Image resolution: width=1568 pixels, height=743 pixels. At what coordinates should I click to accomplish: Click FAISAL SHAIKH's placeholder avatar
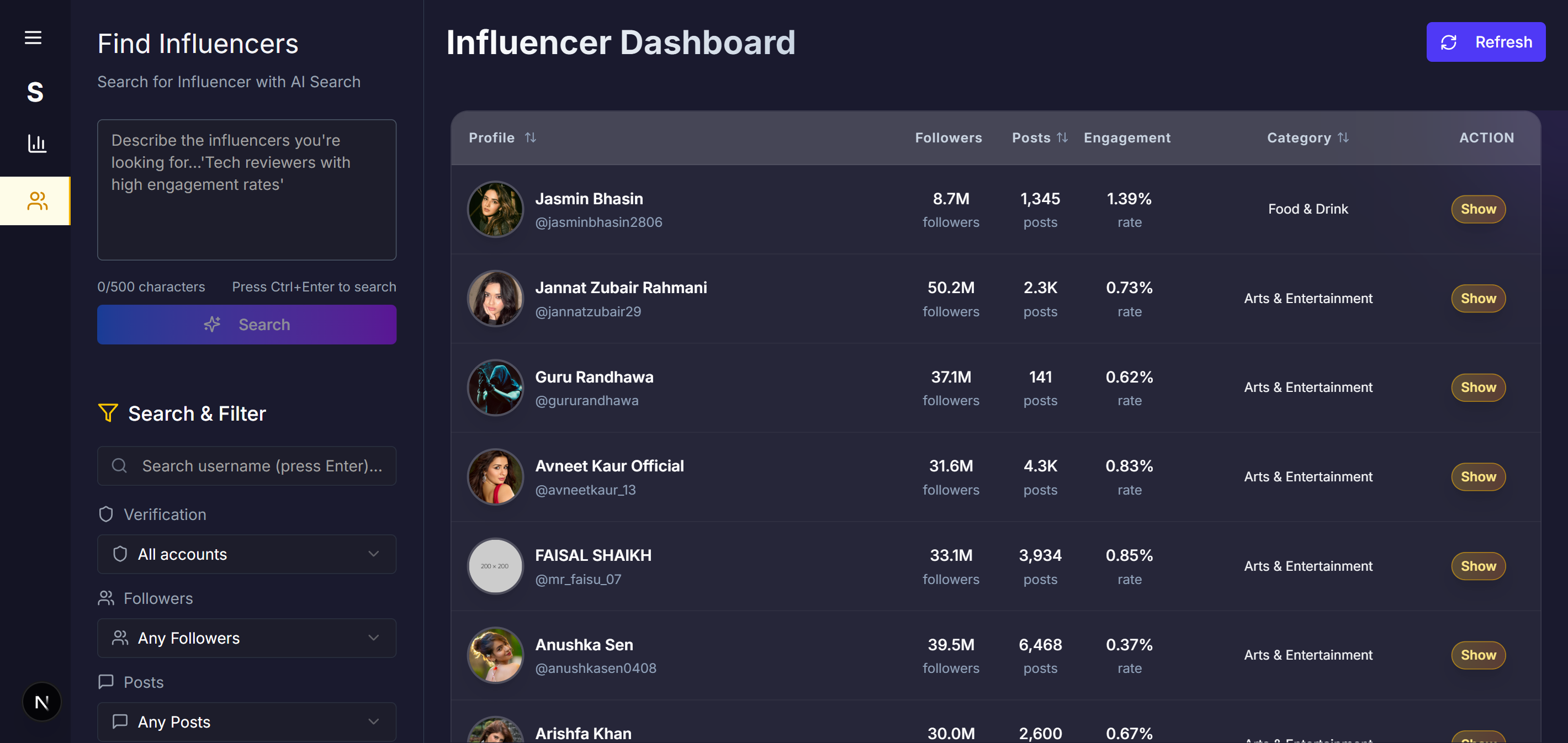[x=495, y=566]
